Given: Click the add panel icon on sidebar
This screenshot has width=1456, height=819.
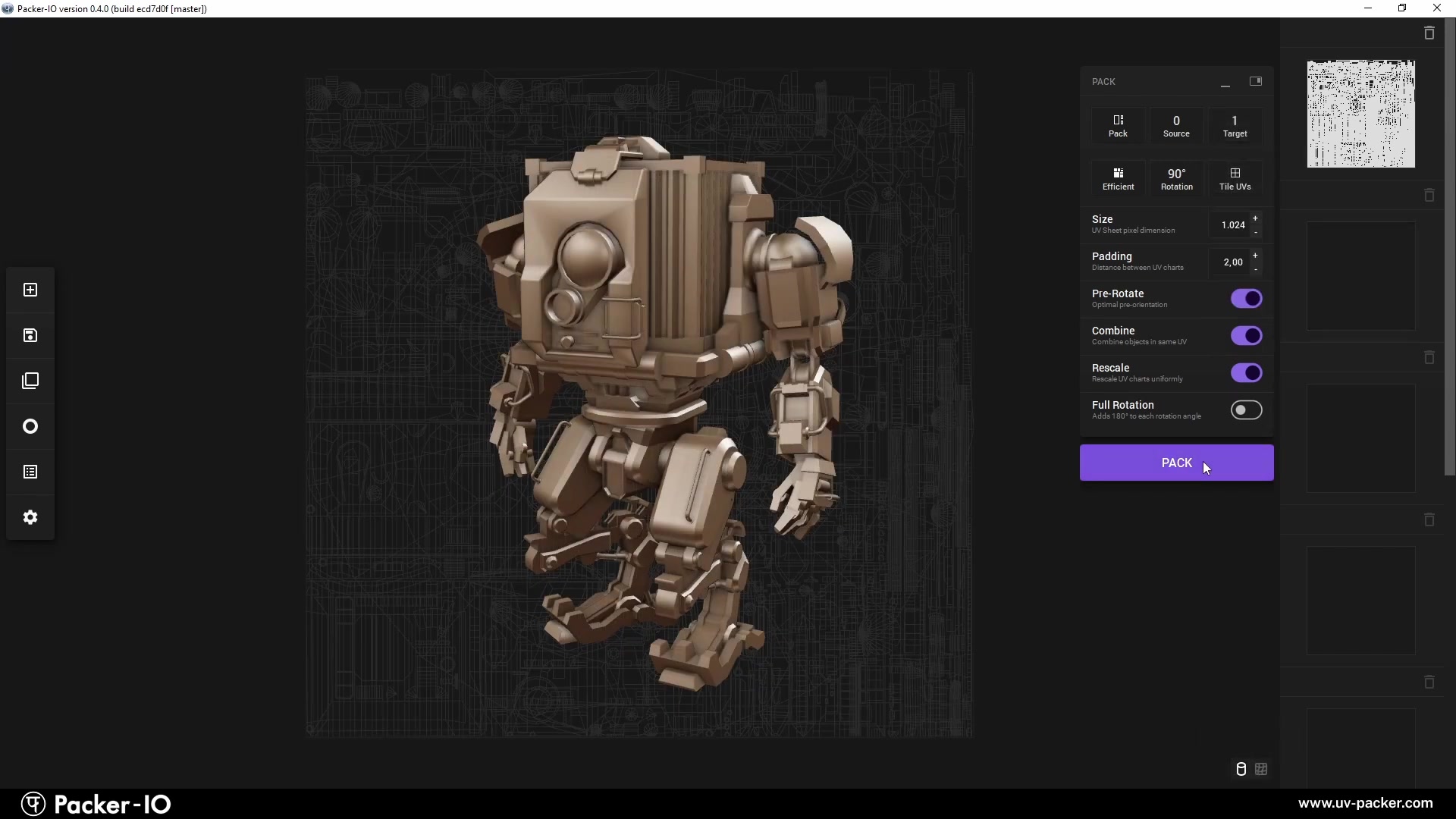Looking at the screenshot, I should [30, 290].
